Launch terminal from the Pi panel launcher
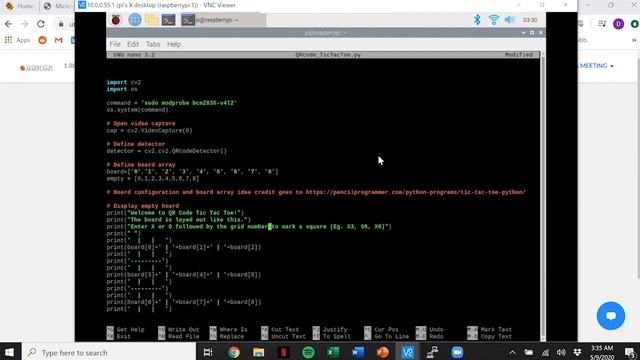 click(168, 20)
